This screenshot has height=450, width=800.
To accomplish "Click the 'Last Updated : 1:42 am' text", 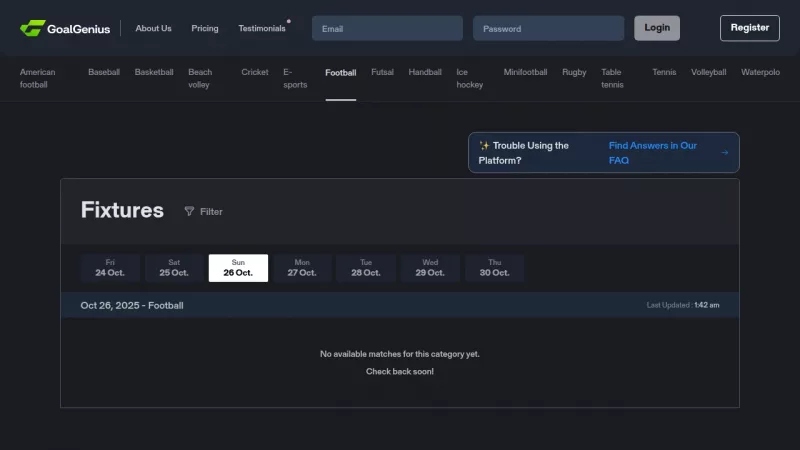I will (x=683, y=305).
